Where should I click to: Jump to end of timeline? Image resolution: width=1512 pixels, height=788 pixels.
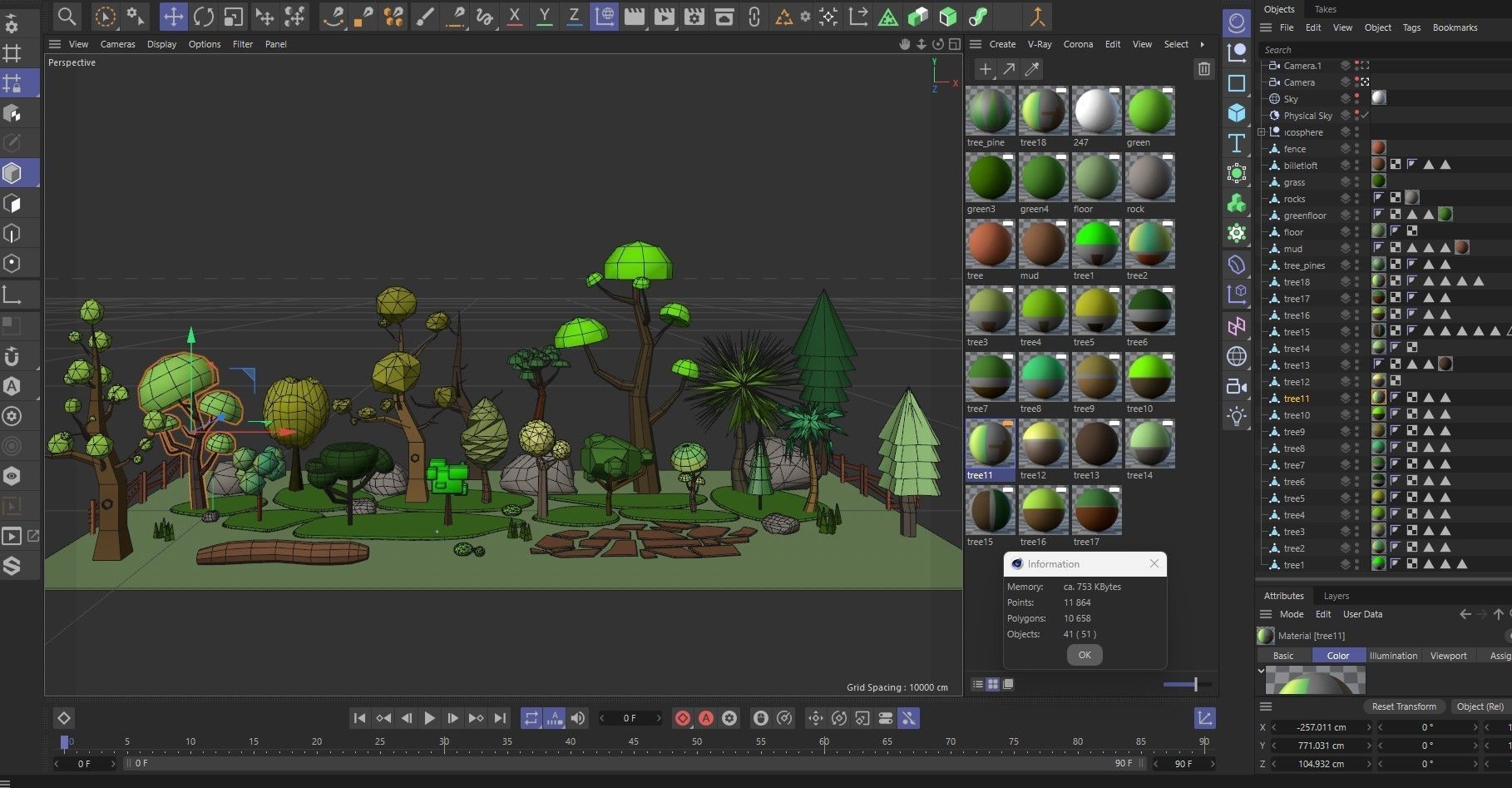coord(499,718)
